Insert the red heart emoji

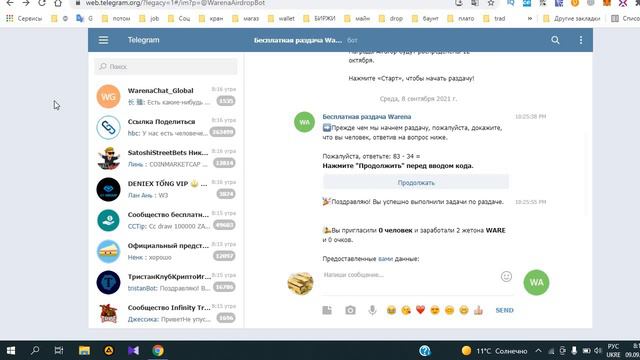[x=420, y=310]
